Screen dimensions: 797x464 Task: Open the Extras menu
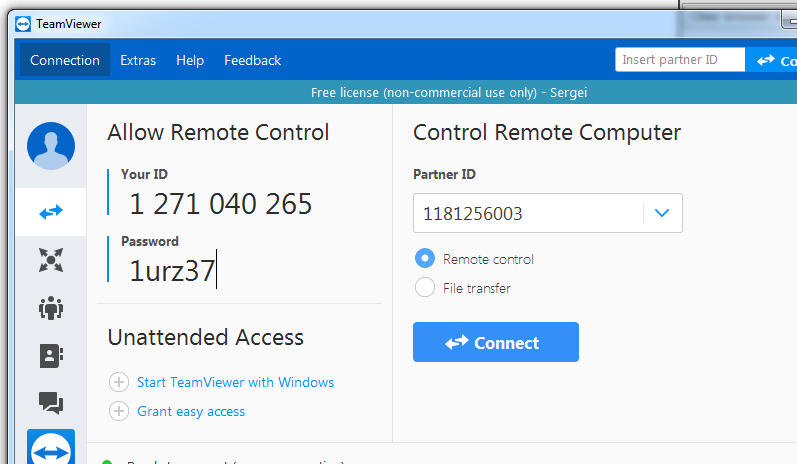138,60
